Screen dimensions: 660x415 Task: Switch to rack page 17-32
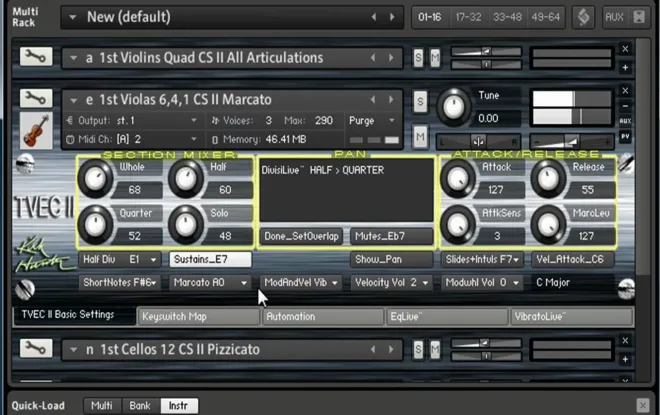pos(468,17)
